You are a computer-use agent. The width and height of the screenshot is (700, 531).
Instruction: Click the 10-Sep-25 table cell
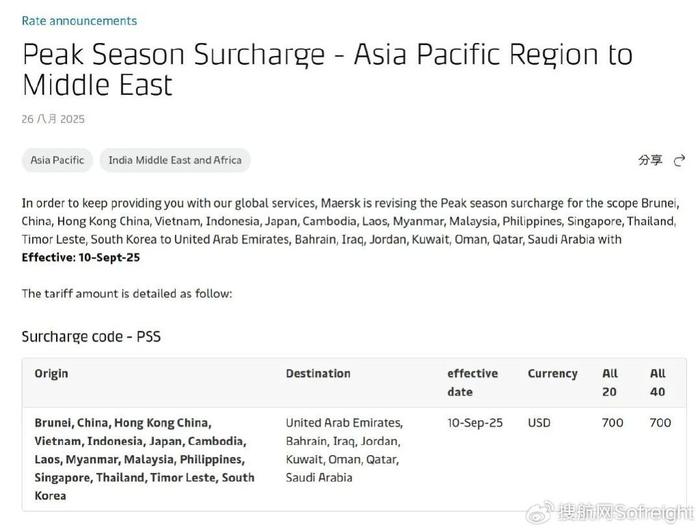click(475, 423)
